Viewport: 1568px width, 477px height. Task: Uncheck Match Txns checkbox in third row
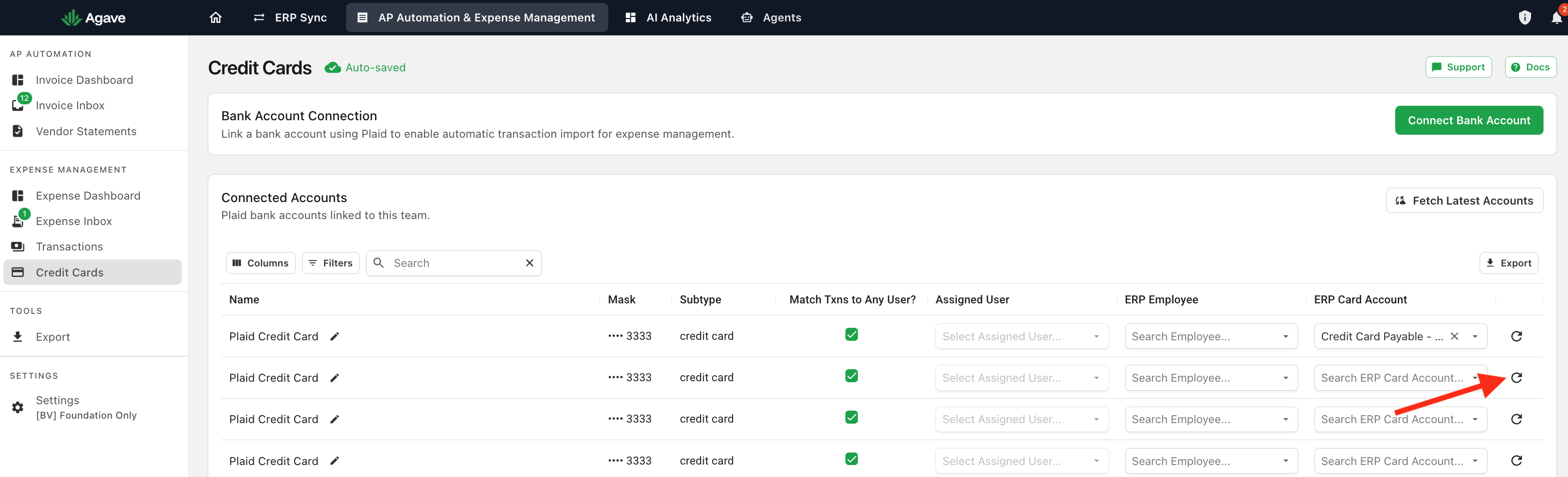851,417
